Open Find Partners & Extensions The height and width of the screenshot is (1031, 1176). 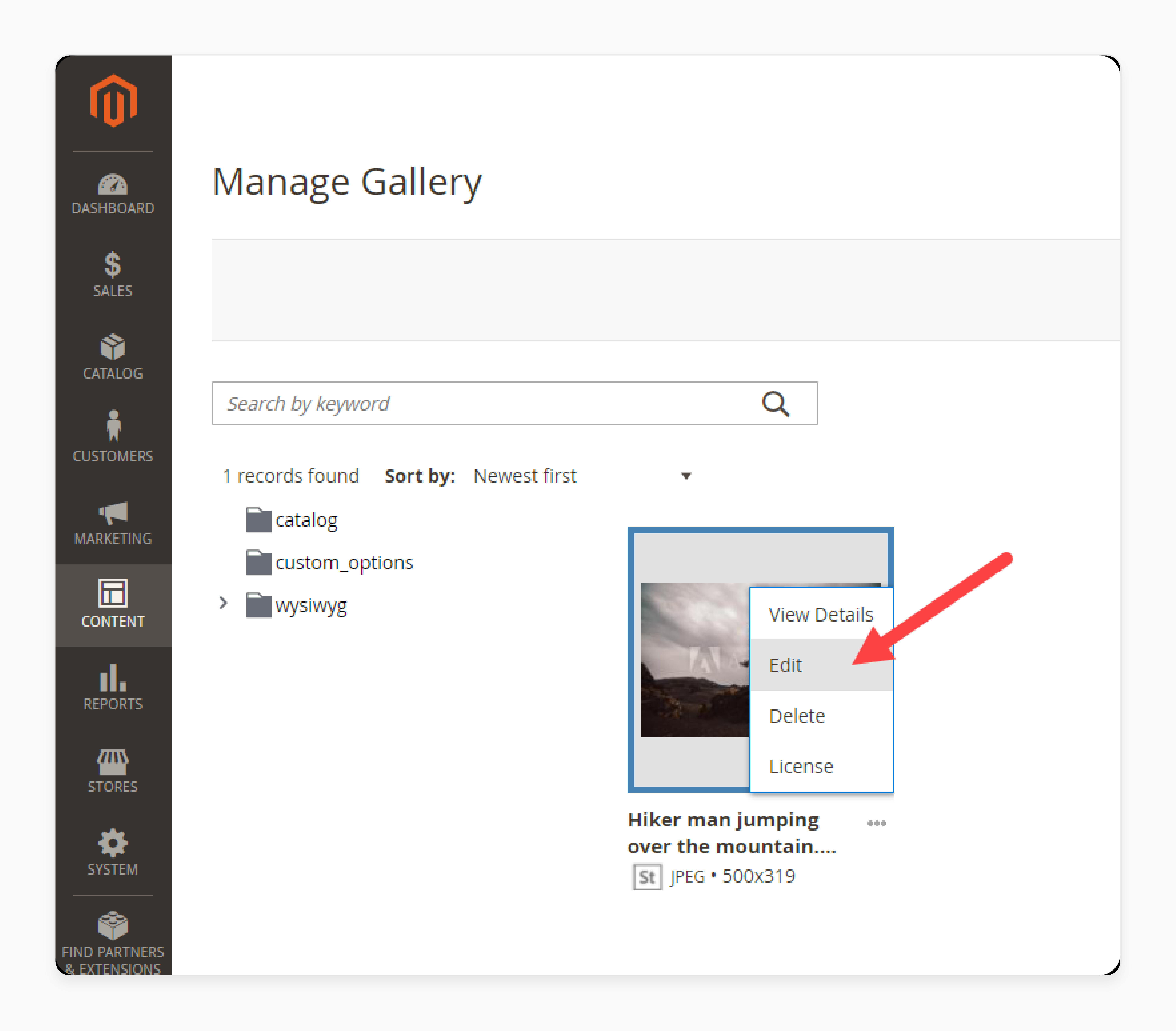(x=113, y=943)
